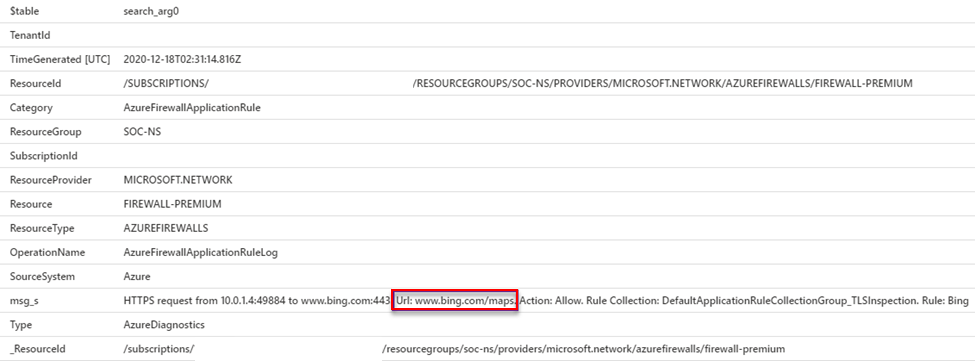Click the Resource field label

click(x=31, y=204)
